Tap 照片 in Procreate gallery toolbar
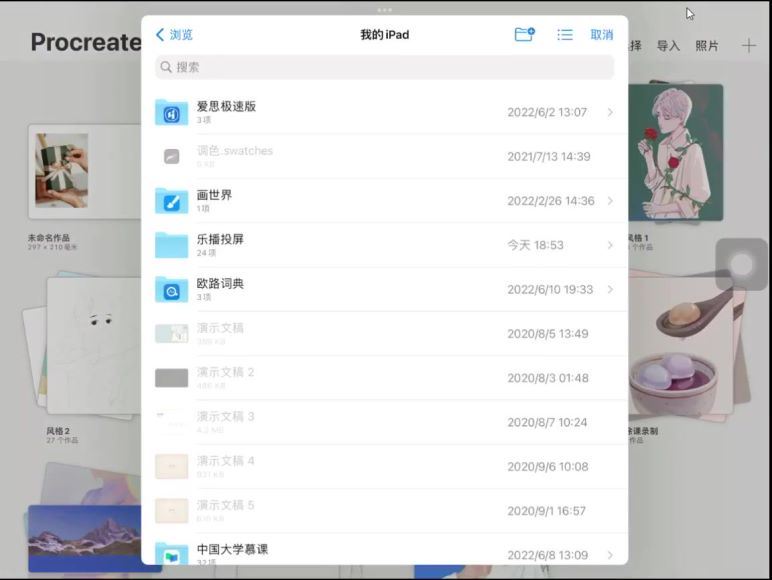 pos(707,46)
